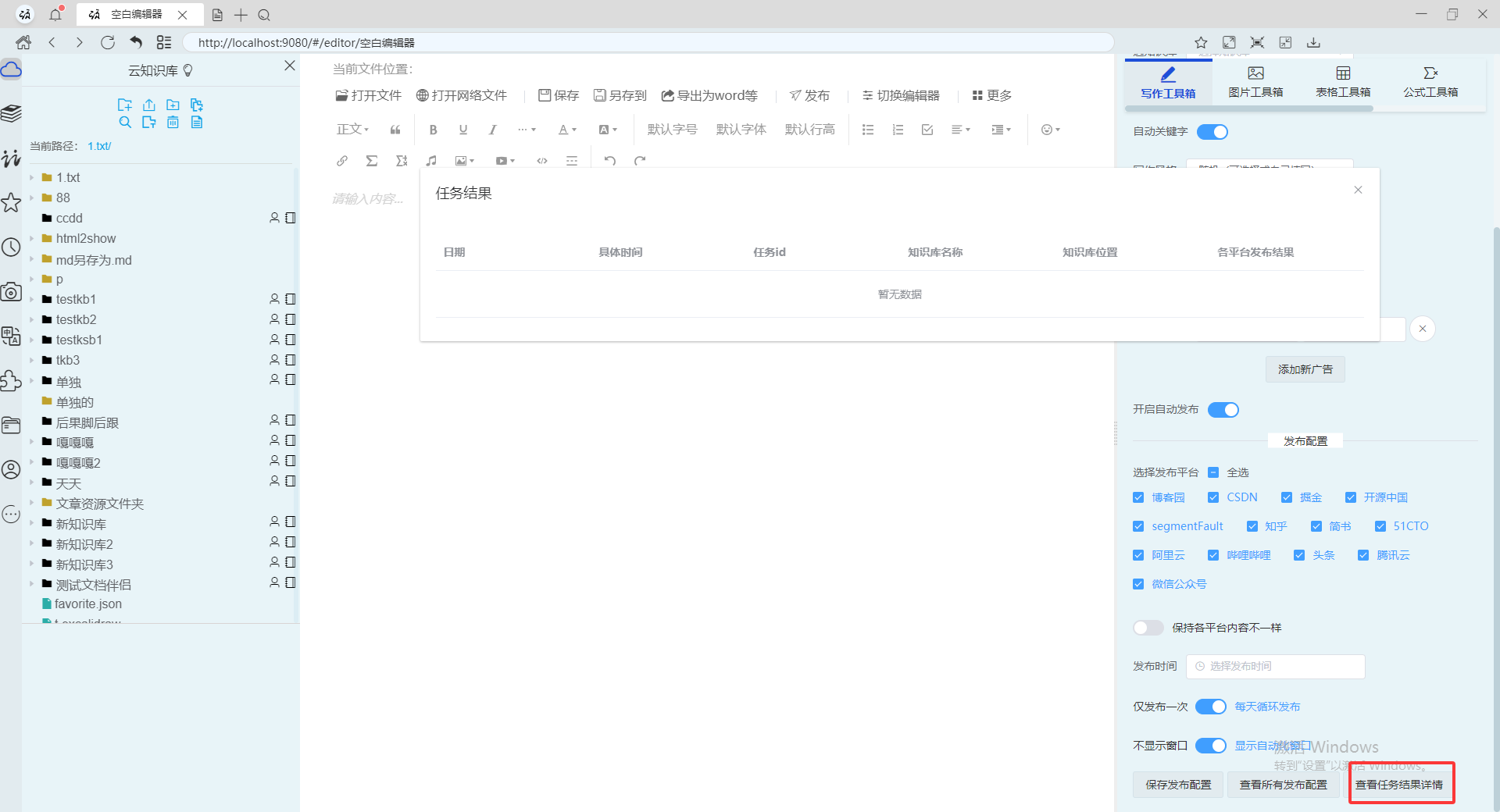Open the search icon above the file tree
1500x812 pixels.
pos(126,123)
